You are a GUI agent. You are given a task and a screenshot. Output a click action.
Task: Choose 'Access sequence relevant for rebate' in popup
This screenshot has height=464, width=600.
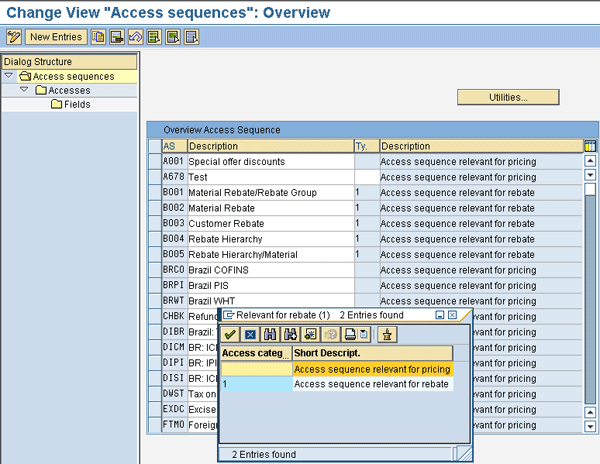371,384
